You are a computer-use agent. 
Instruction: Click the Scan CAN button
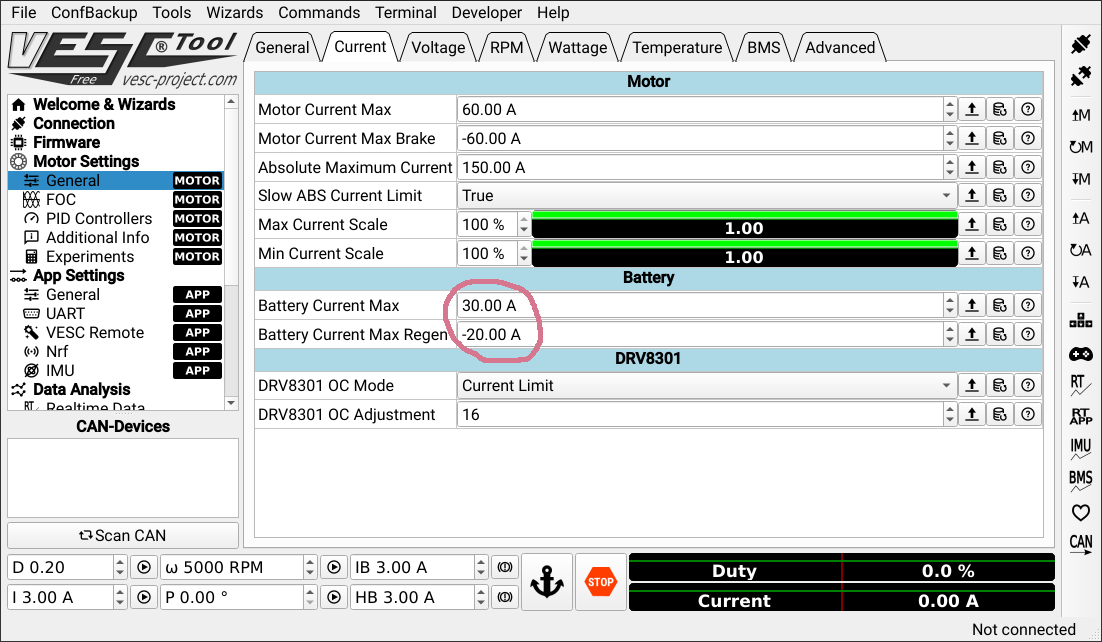click(x=123, y=535)
